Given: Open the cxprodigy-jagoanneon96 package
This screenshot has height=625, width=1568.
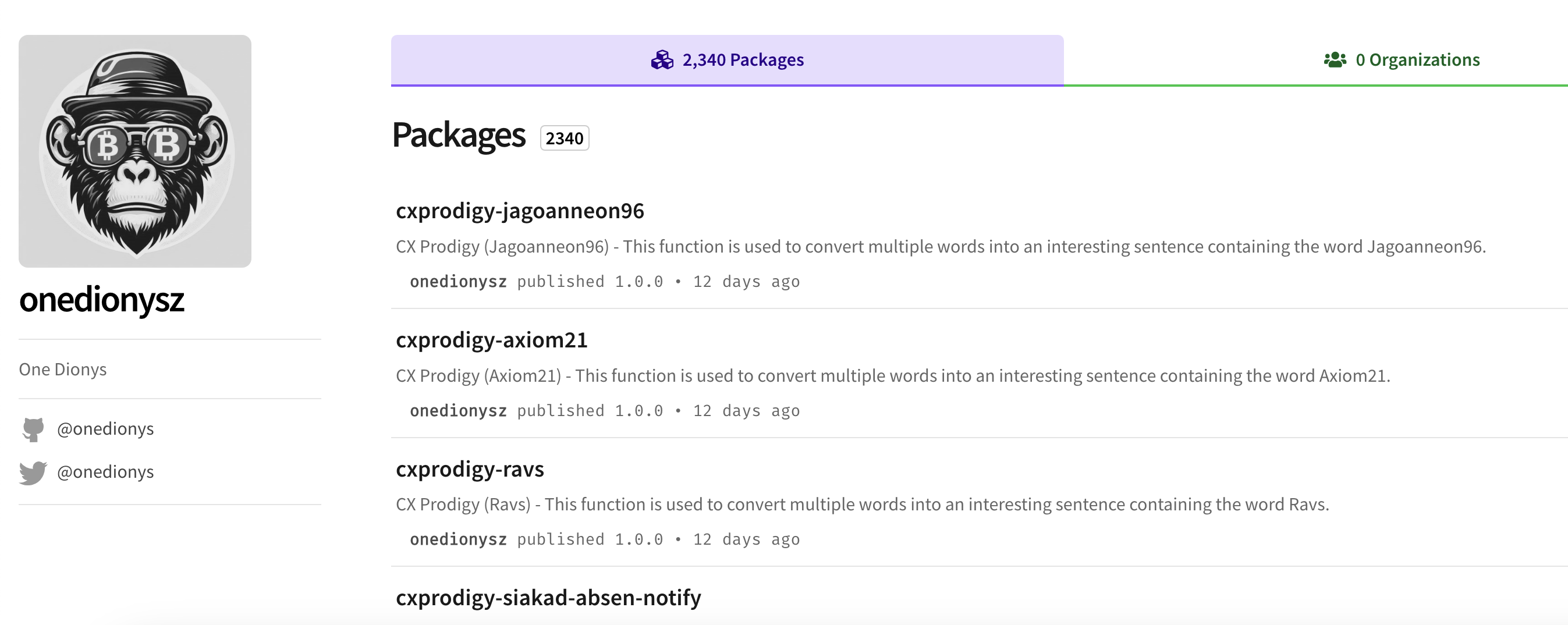Looking at the screenshot, I should tap(519, 211).
